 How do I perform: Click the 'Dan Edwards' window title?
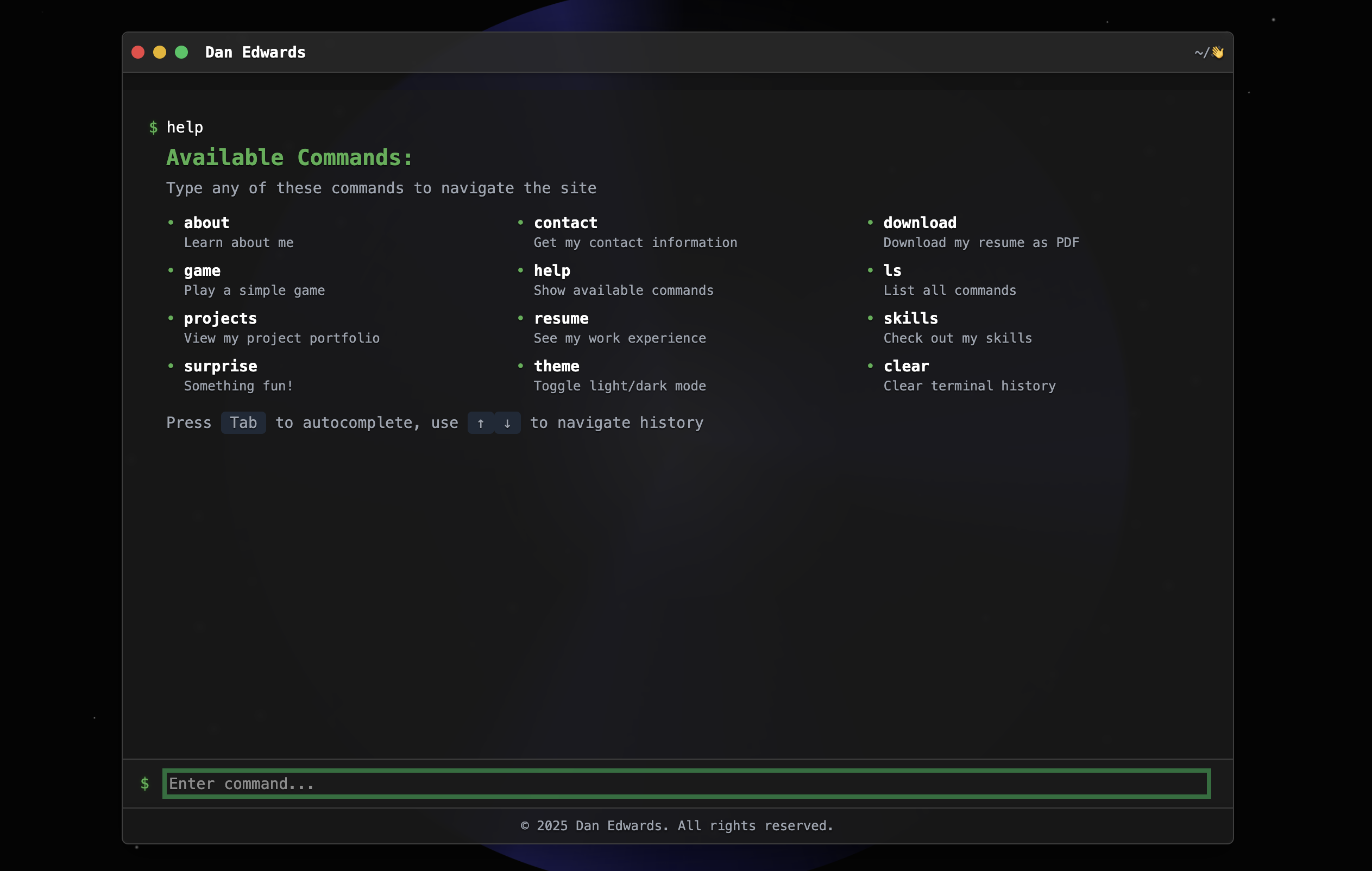coord(255,53)
